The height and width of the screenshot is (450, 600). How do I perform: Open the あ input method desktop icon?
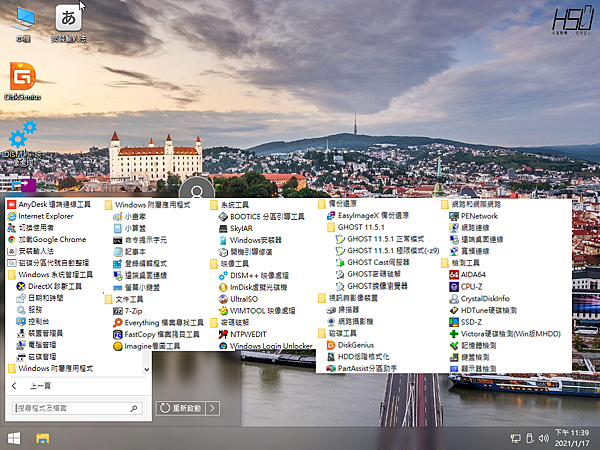68,24
